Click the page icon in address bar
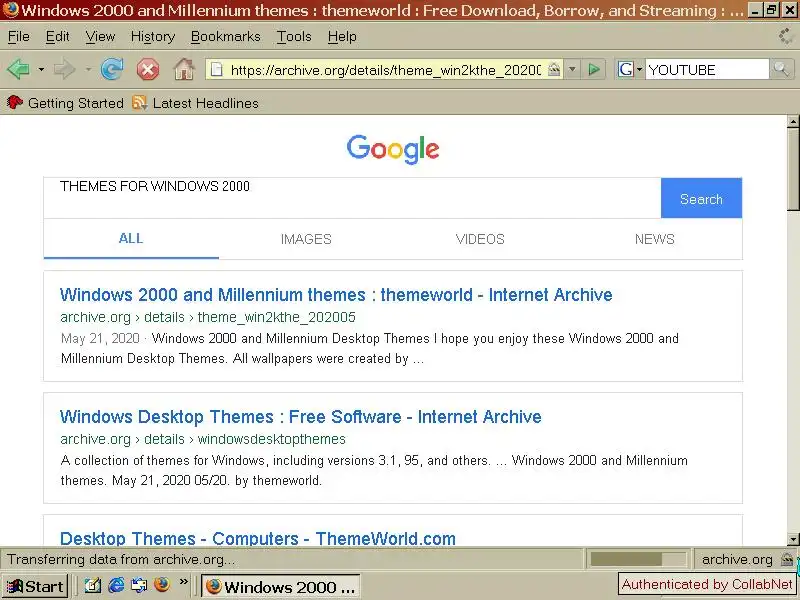This screenshot has height=600, width=800. point(217,69)
